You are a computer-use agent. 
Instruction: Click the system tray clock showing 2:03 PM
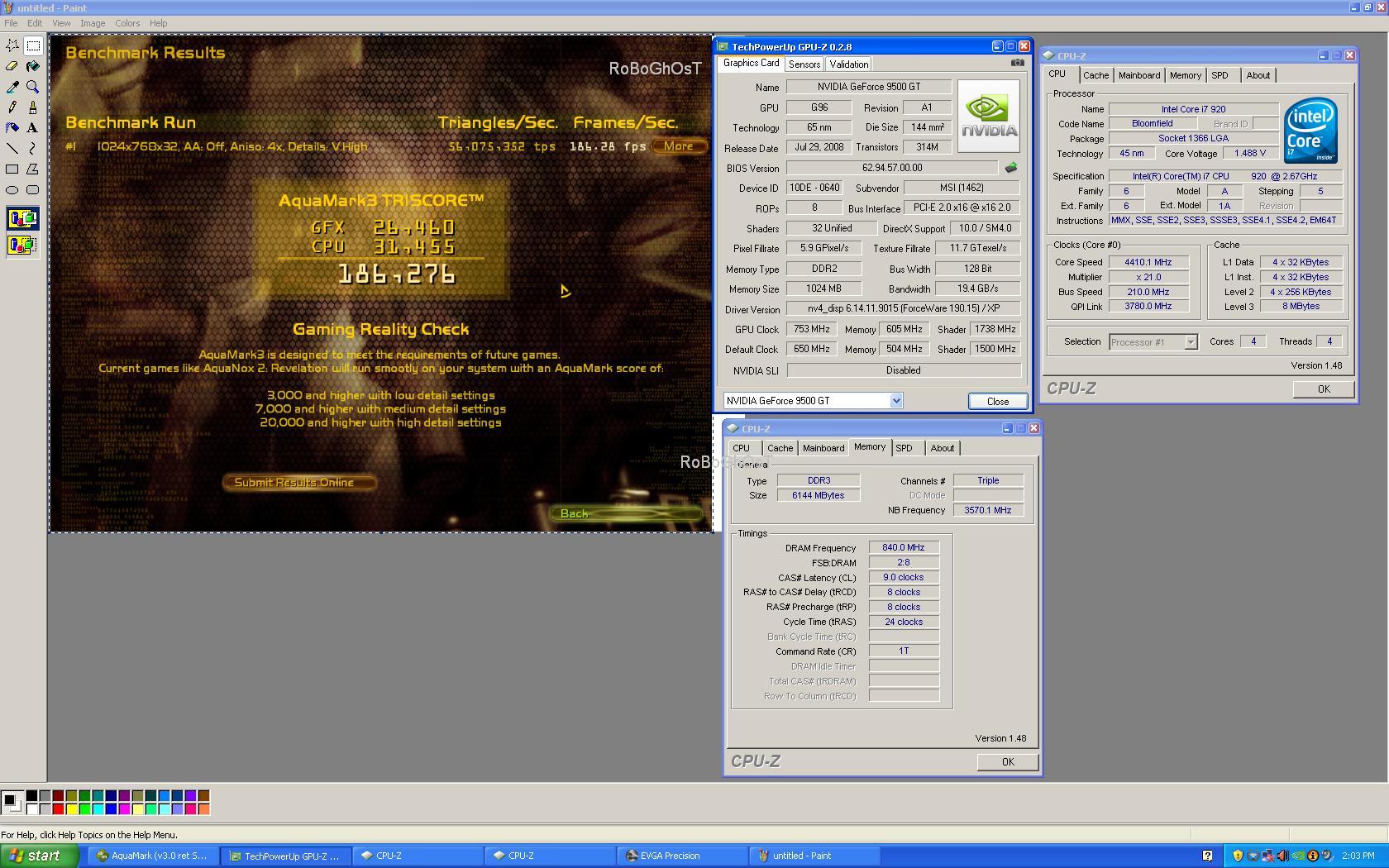(1358, 856)
